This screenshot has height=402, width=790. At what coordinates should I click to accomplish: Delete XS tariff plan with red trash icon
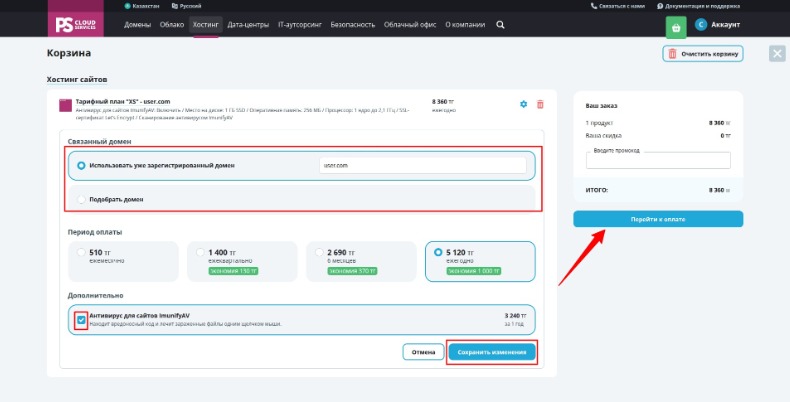click(x=540, y=104)
